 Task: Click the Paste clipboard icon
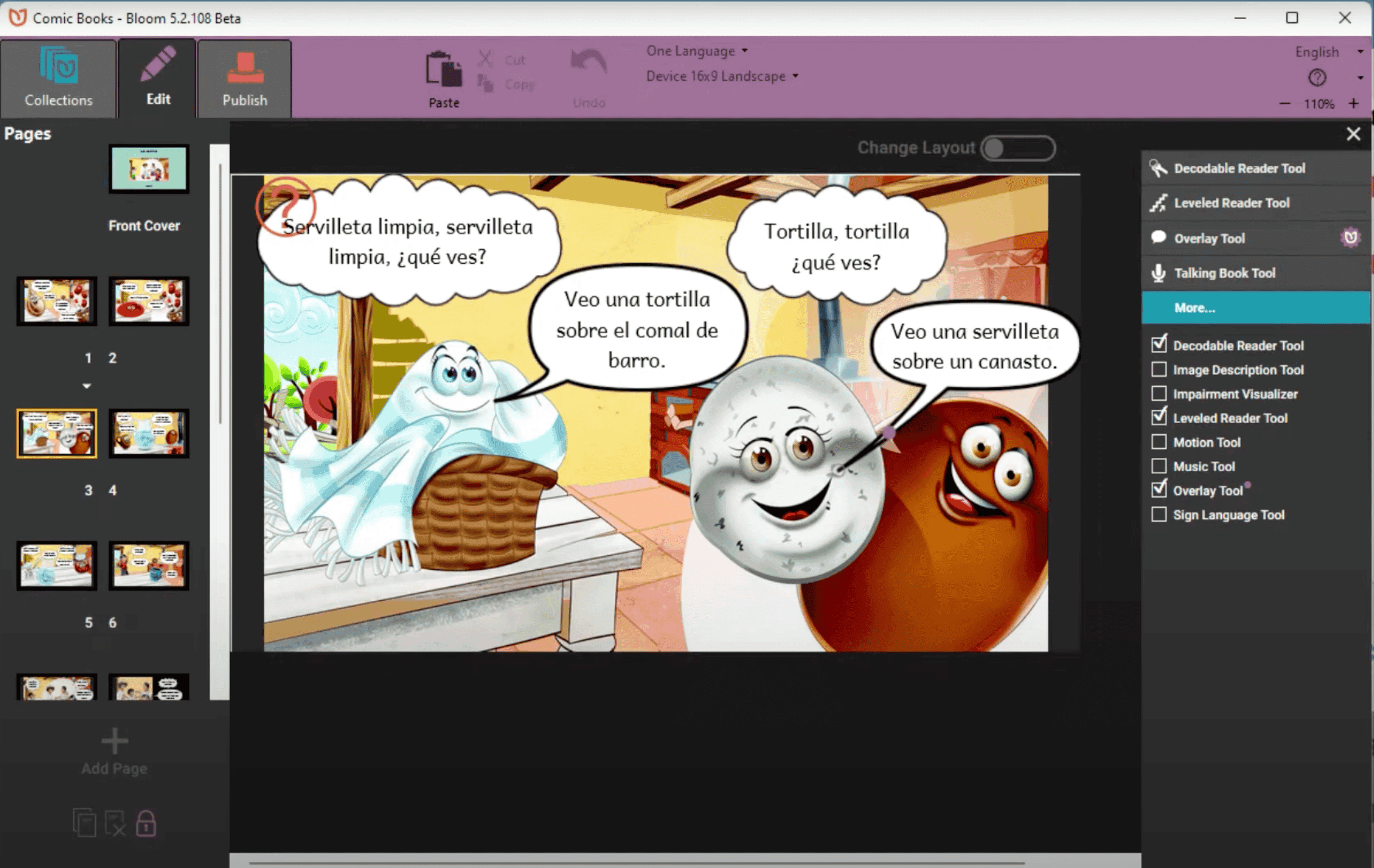click(x=444, y=69)
